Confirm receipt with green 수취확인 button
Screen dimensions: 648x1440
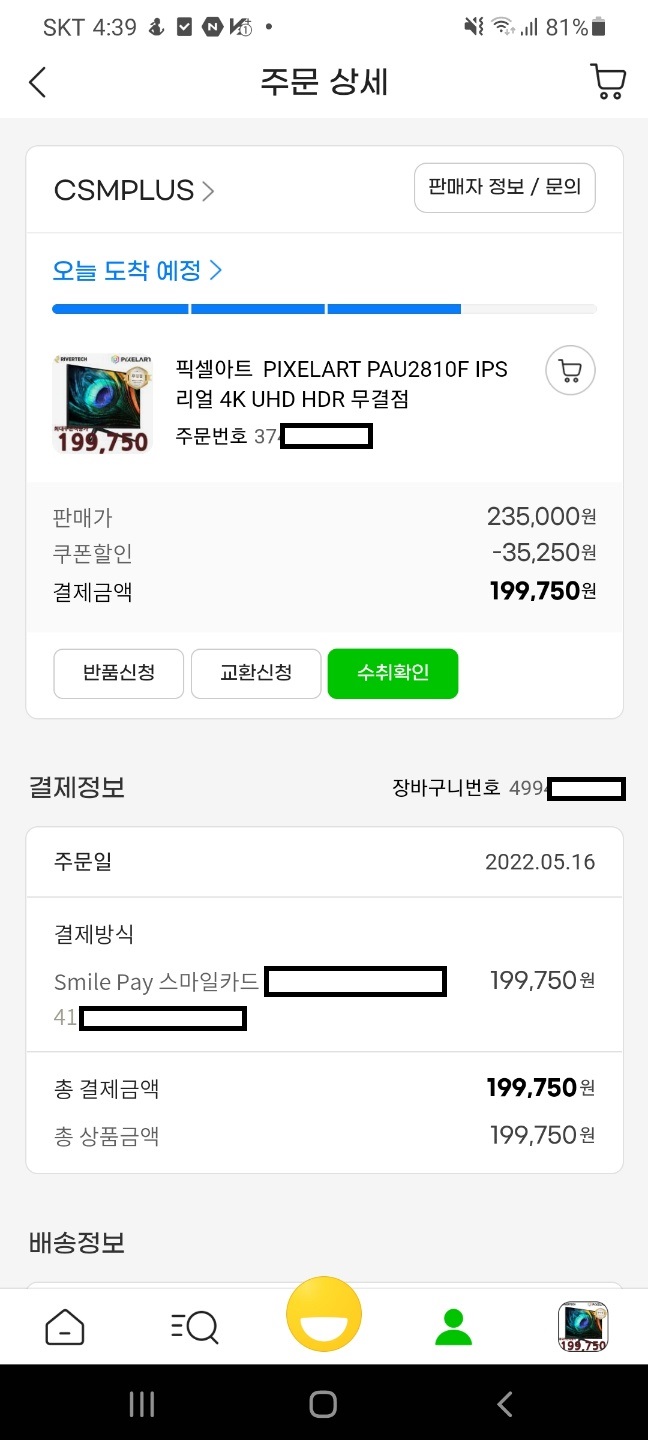pos(392,673)
